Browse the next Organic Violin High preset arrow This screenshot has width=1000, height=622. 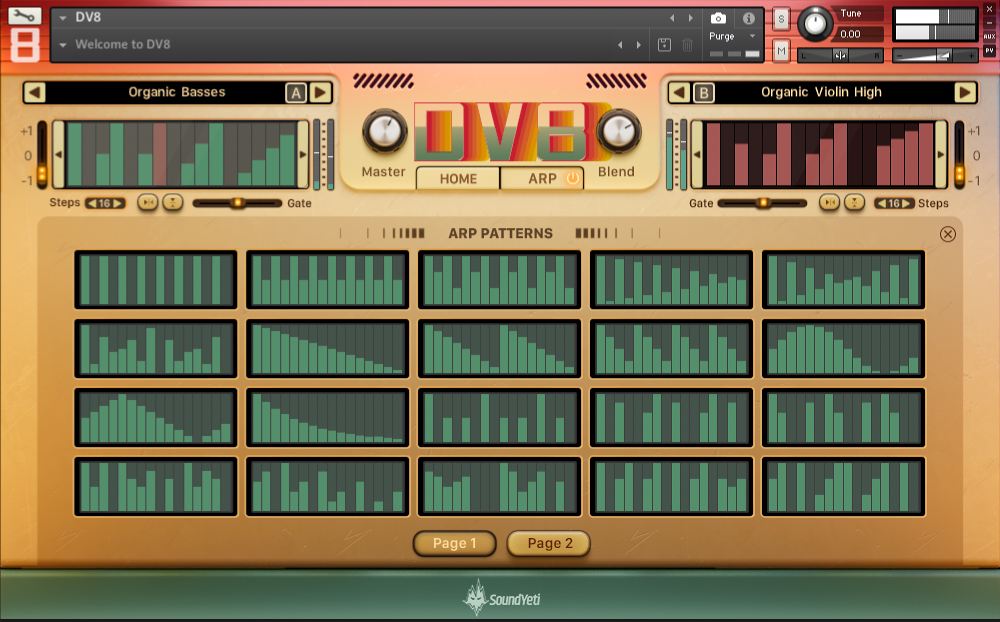point(965,91)
